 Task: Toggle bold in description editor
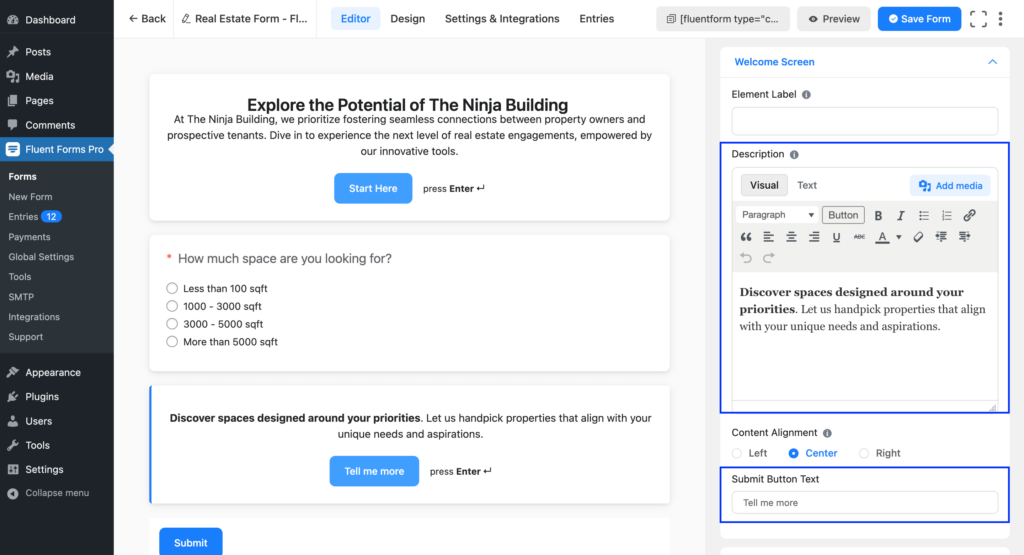click(878, 215)
